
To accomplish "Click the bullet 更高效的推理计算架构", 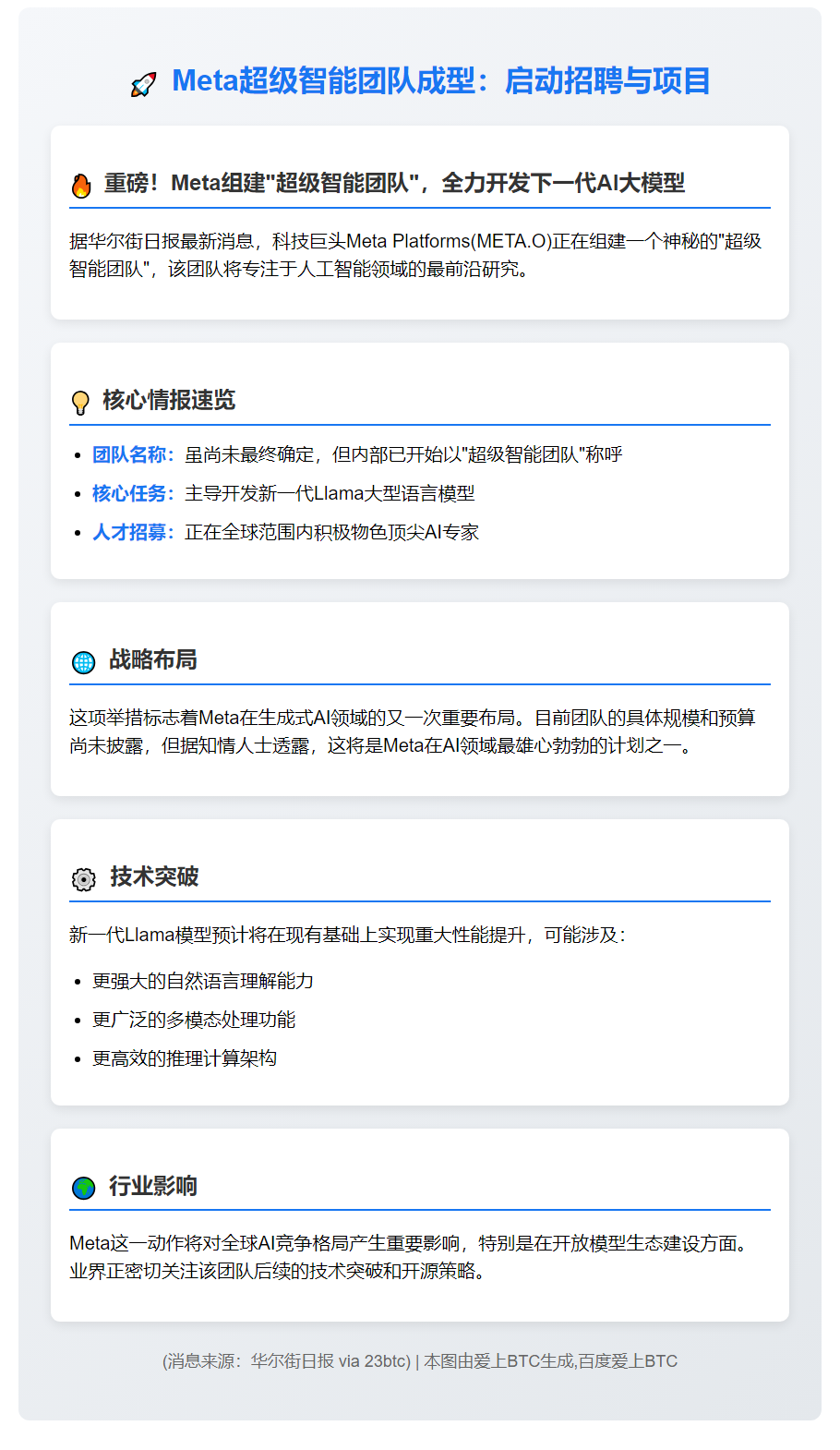I will coord(185,1058).
